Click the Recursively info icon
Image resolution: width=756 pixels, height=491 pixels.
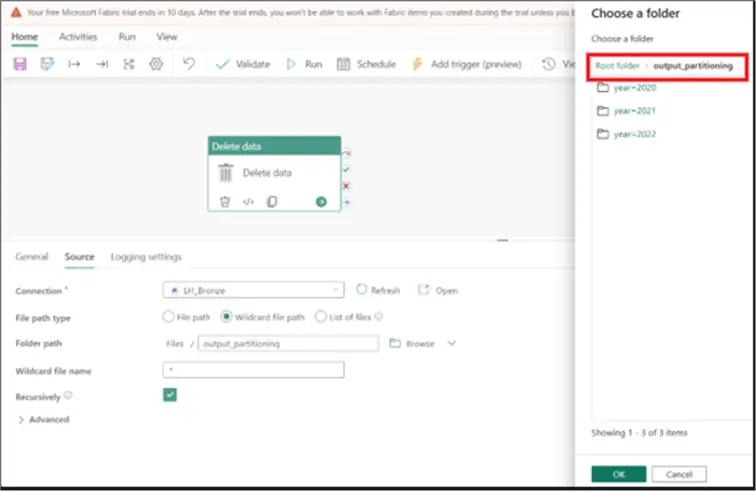[x=68, y=395]
